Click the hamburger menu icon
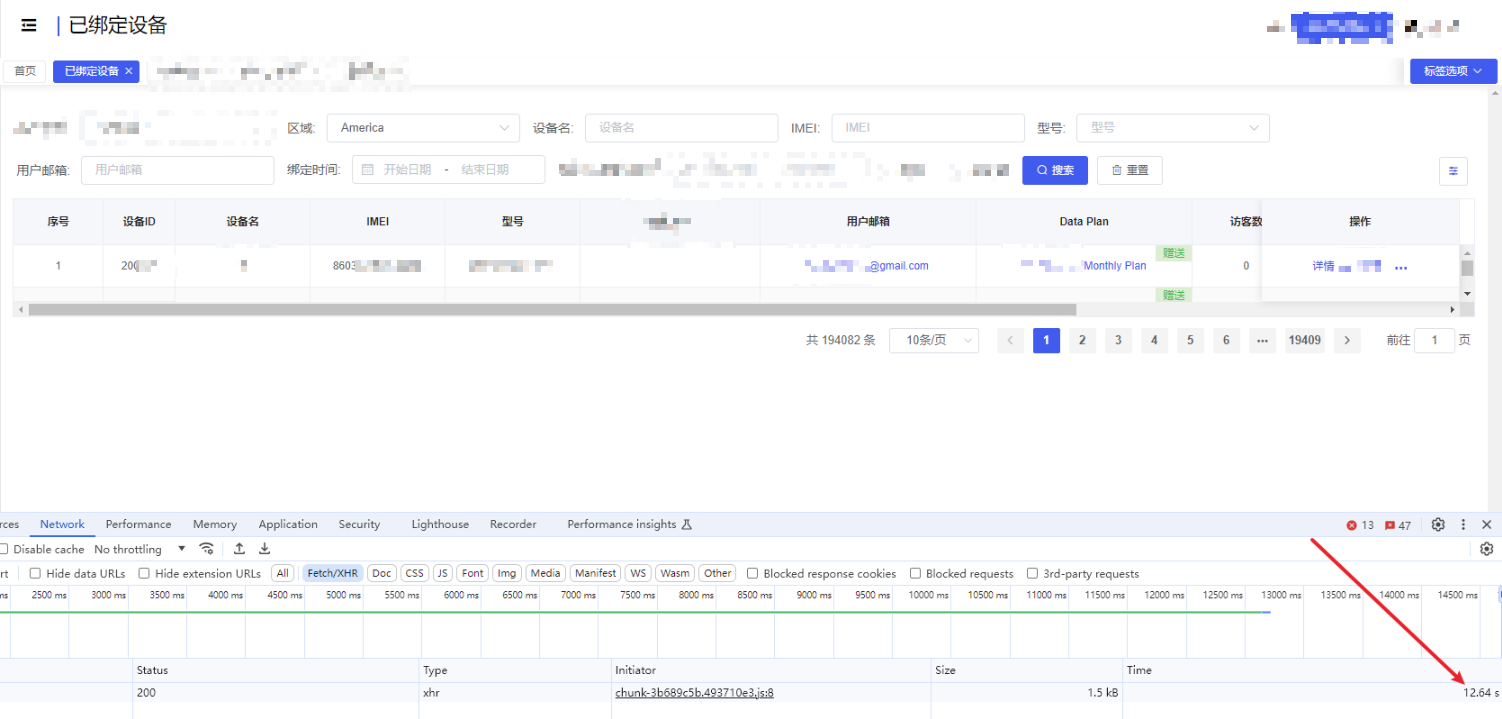Viewport: 1502px width, 719px height. point(29,25)
